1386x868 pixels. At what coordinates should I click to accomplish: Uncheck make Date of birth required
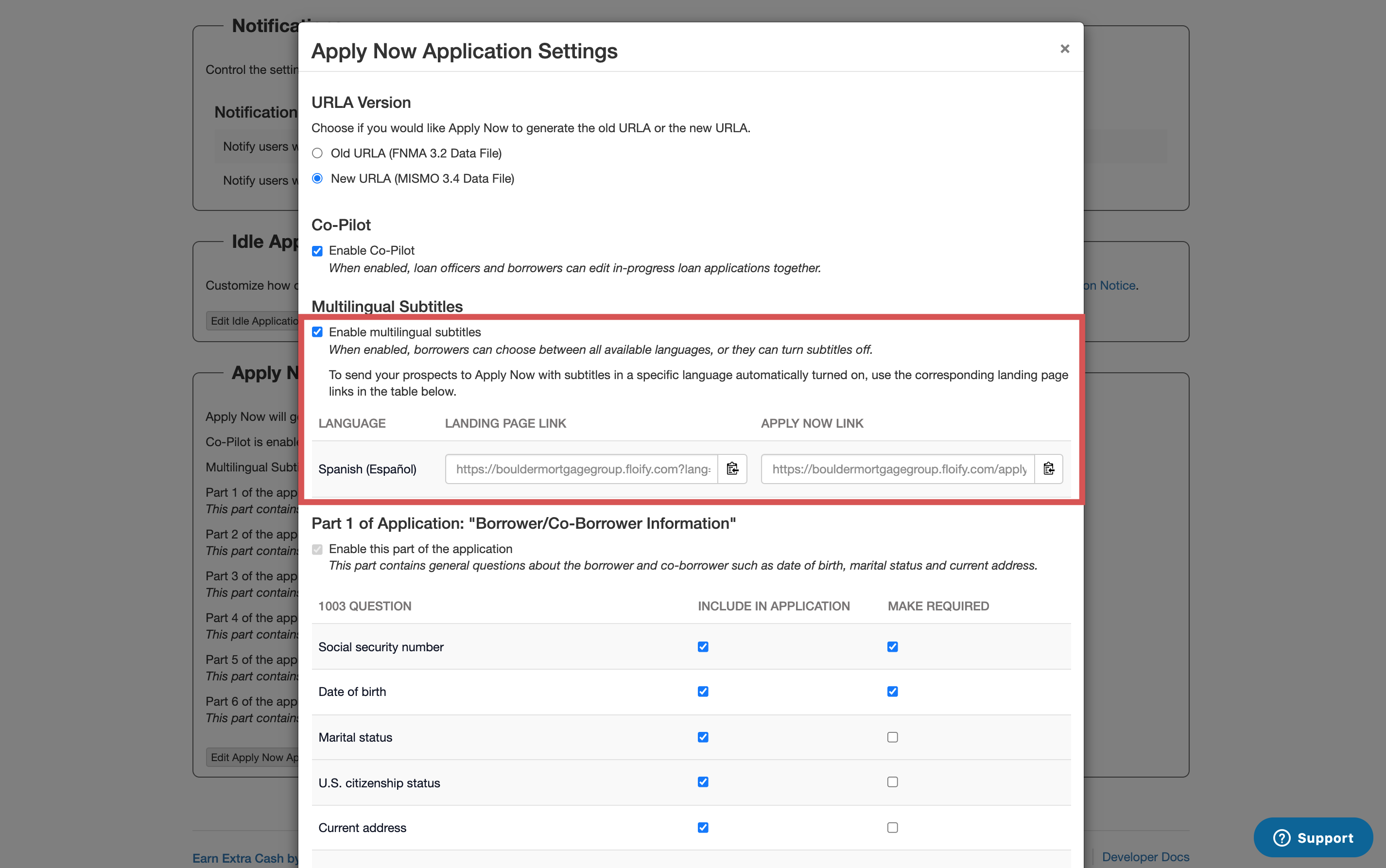[x=892, y=692]
